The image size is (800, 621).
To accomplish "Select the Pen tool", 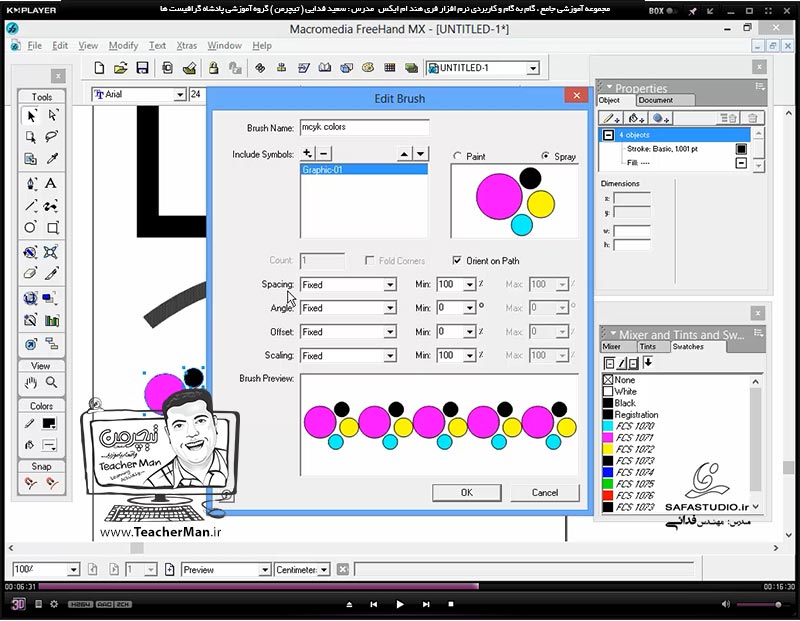I will tap(31, 183).
